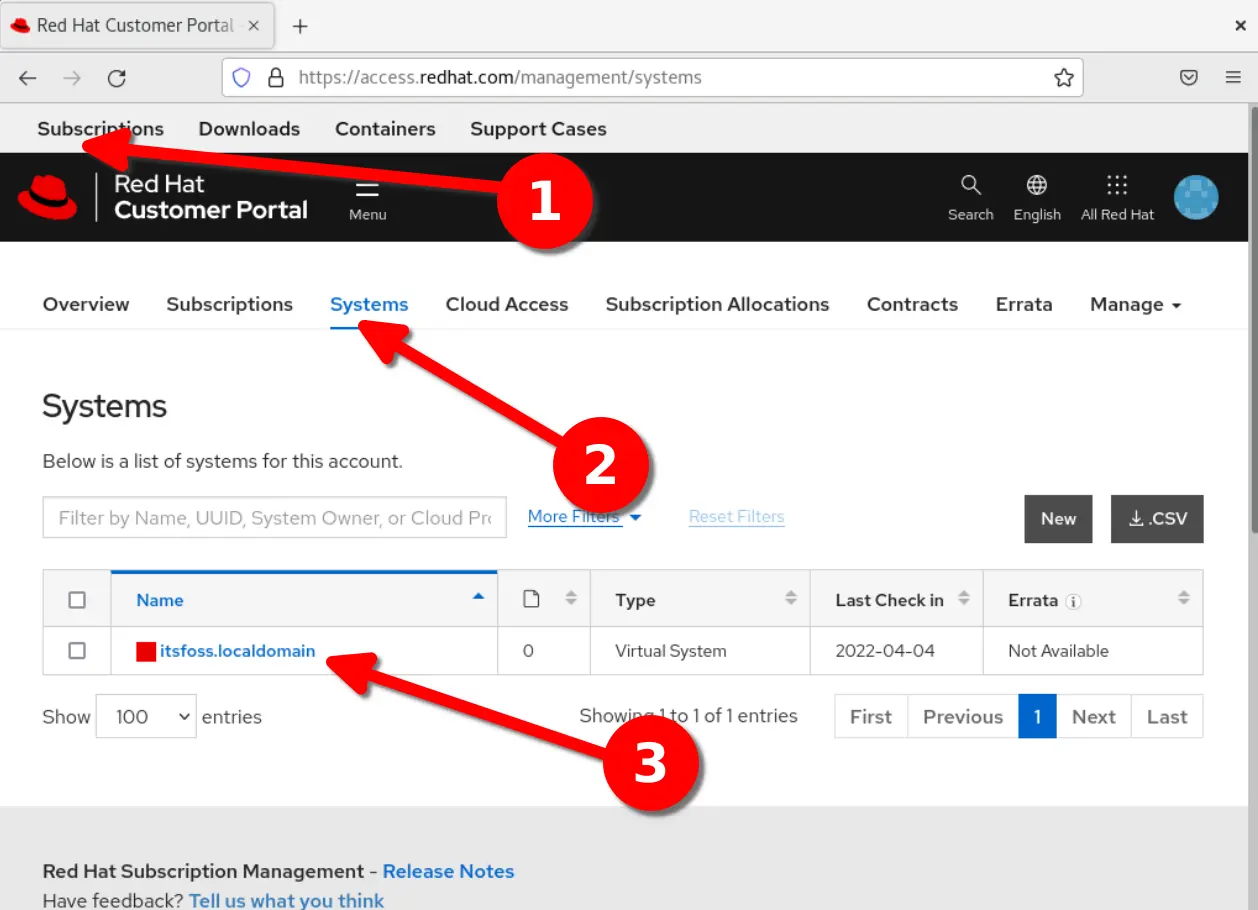Reload the page with the refresh icon
The image size is (1258, 910).
[x=117, y=78]
